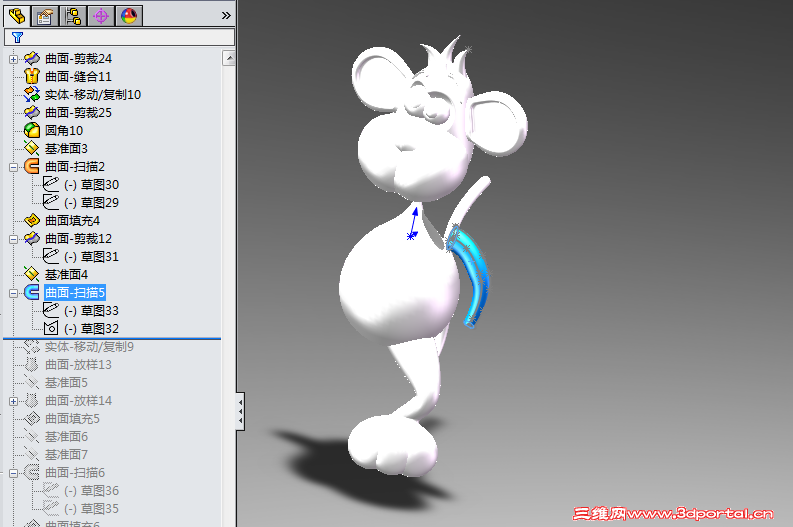
Task: Click the 曲面-剪裁12 trim icon
Action: click(31, 238)
